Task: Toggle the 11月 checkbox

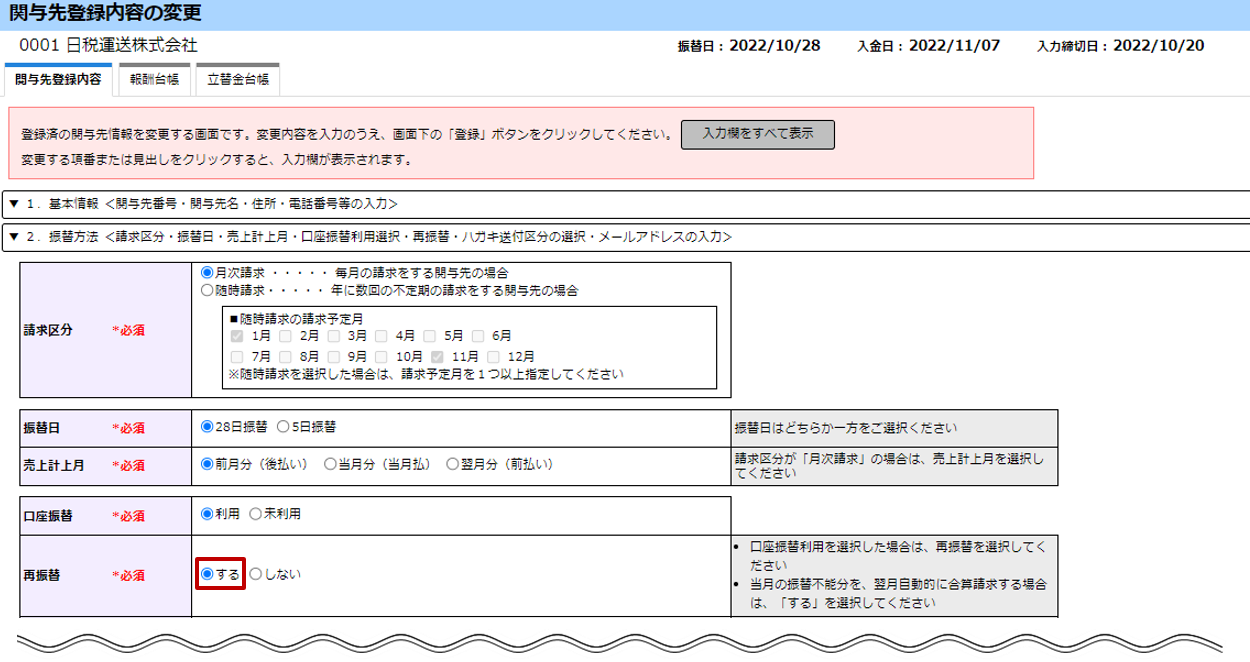Action: [x=438, y=356]
